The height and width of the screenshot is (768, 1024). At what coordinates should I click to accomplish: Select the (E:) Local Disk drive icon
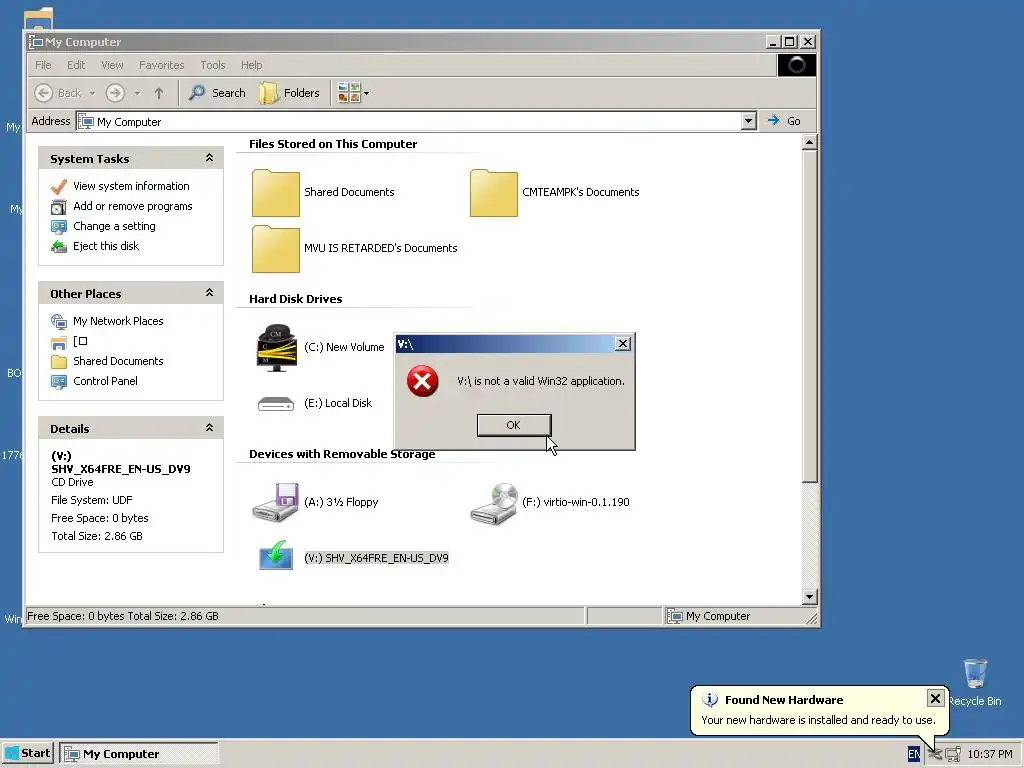tap(276, 404)
